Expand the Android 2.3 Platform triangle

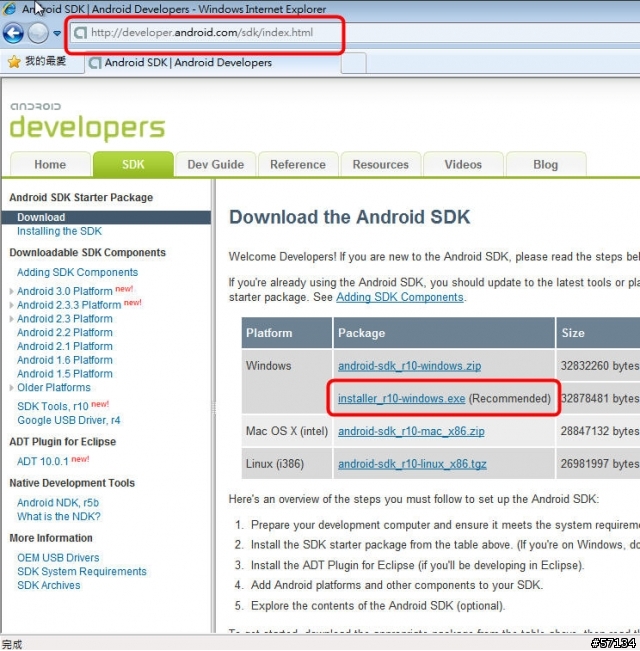[12, 319]
